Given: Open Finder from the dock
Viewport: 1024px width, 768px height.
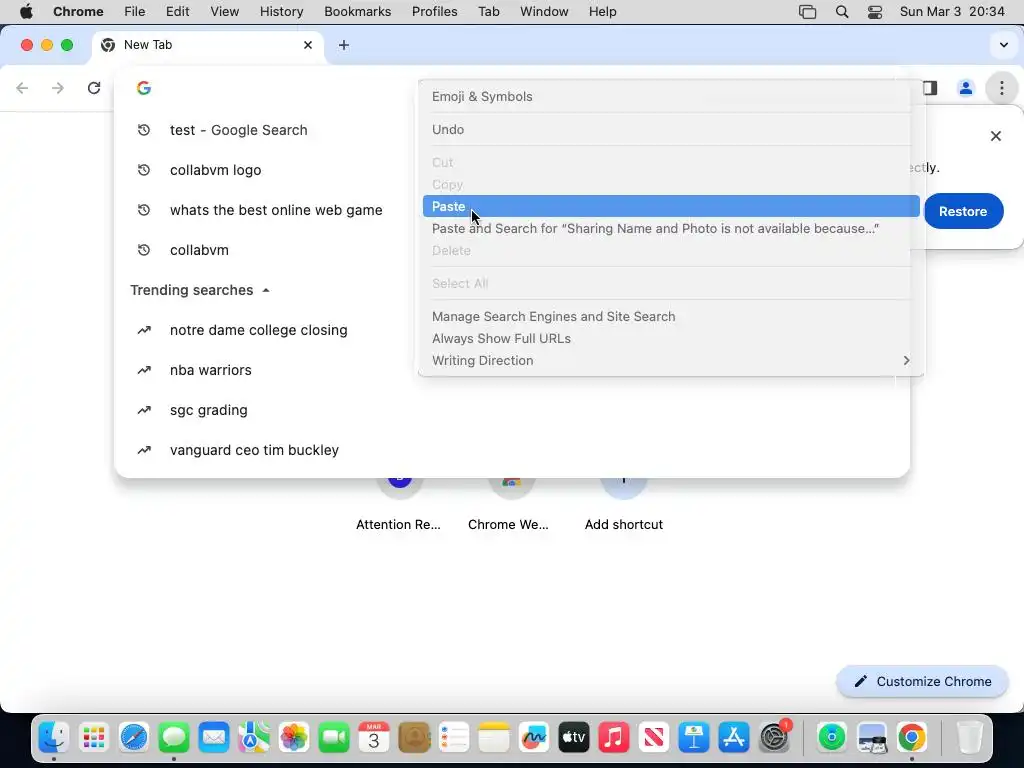Looking at the screenshot, I should pos(54,737).
